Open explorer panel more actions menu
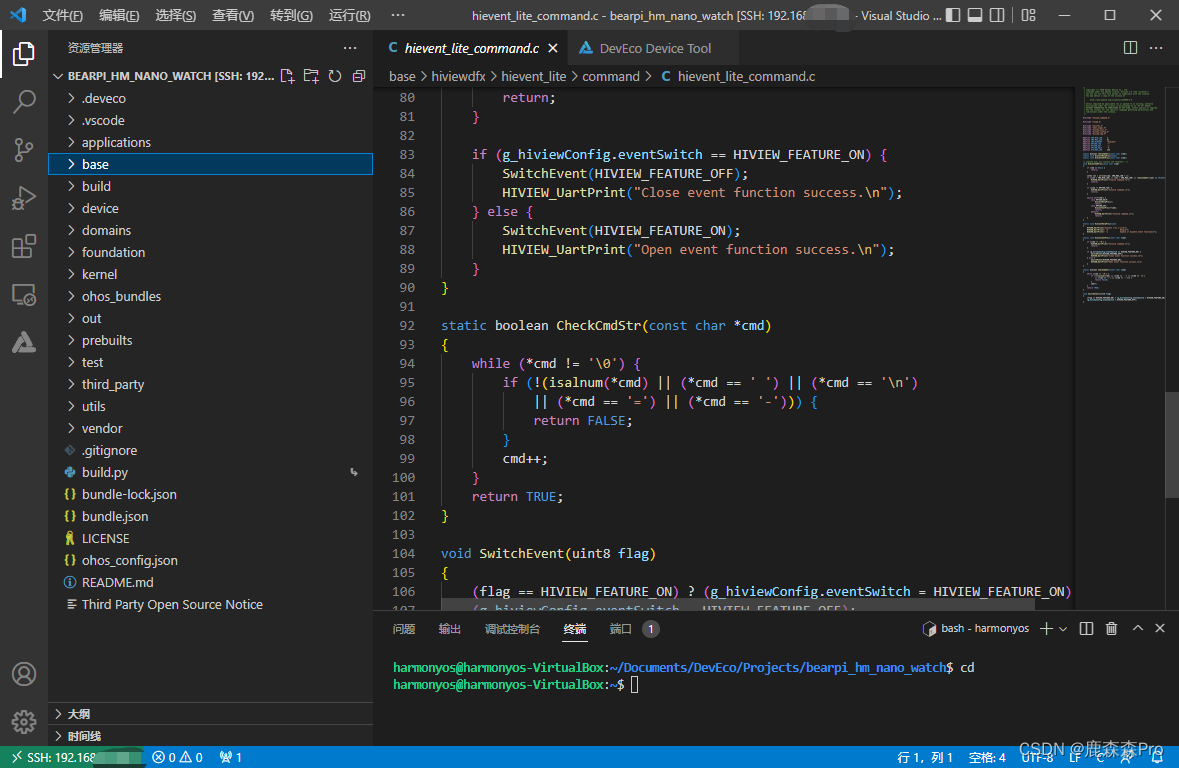1179x768 pixels. [350, 48]
